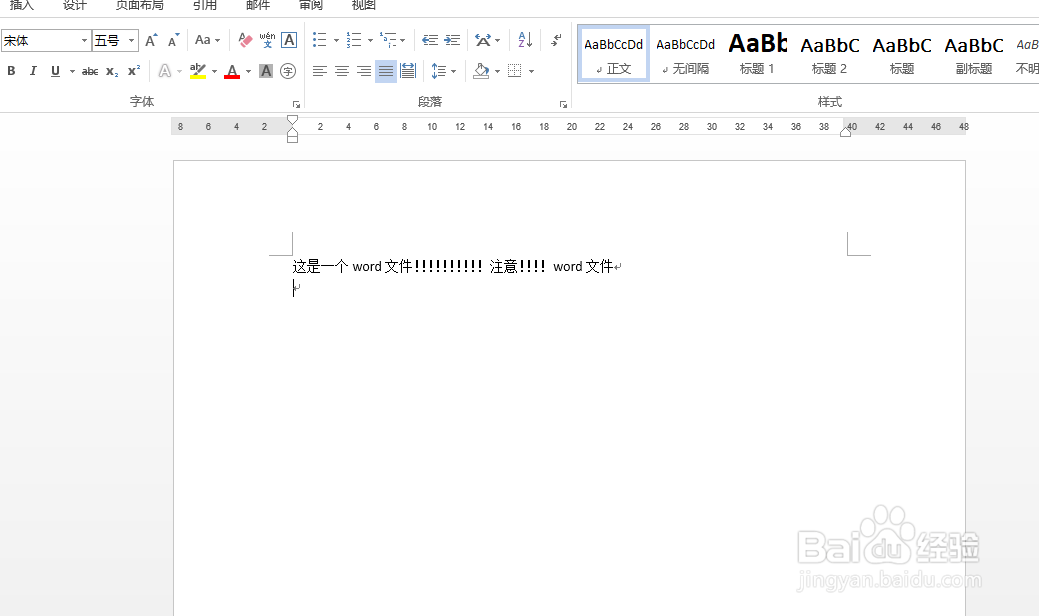Expand borders dropdown arrow
Viewport: 1039px width, 616px height.
click(531, 71)
